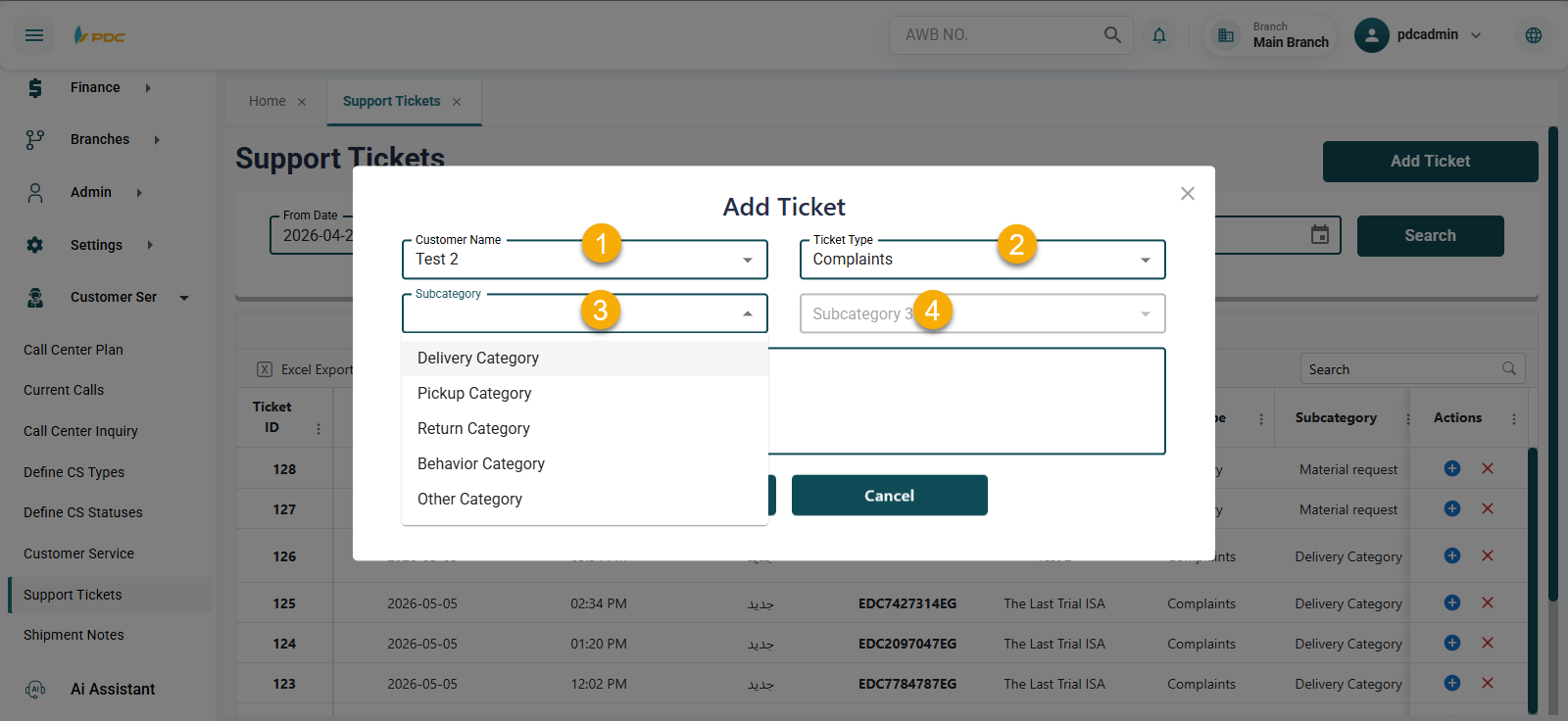The height and width of the screenshot is (721, 1568).
Task: Click the Cancel button
Action: [890, 496]
